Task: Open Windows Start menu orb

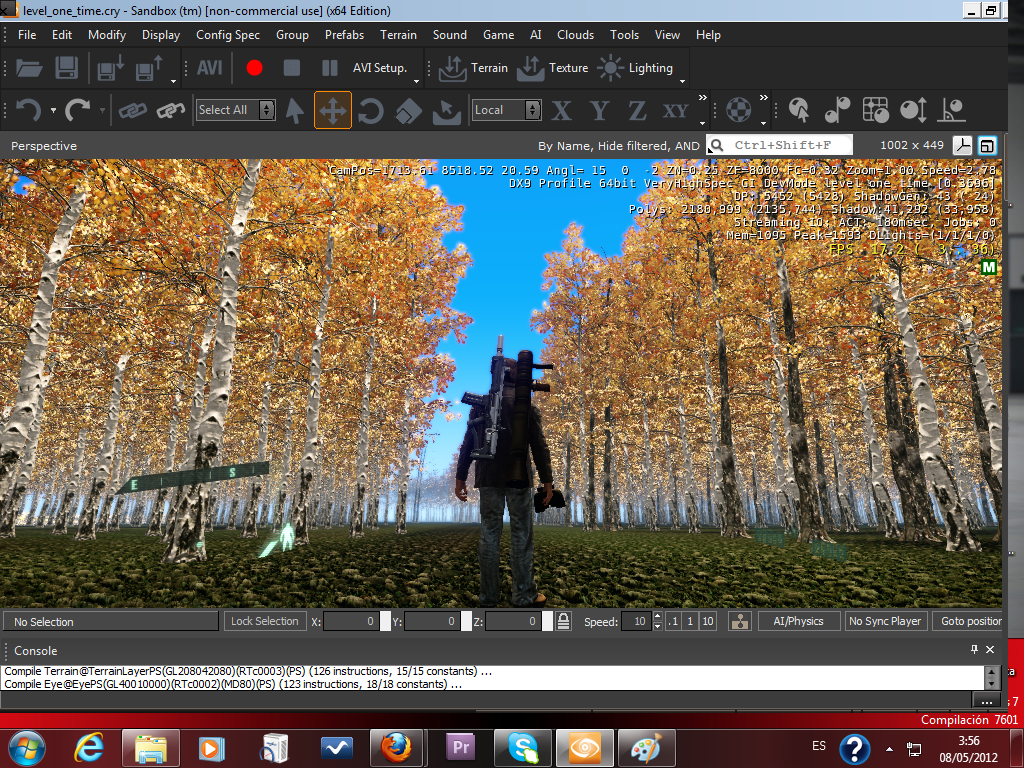Action: 27,748
